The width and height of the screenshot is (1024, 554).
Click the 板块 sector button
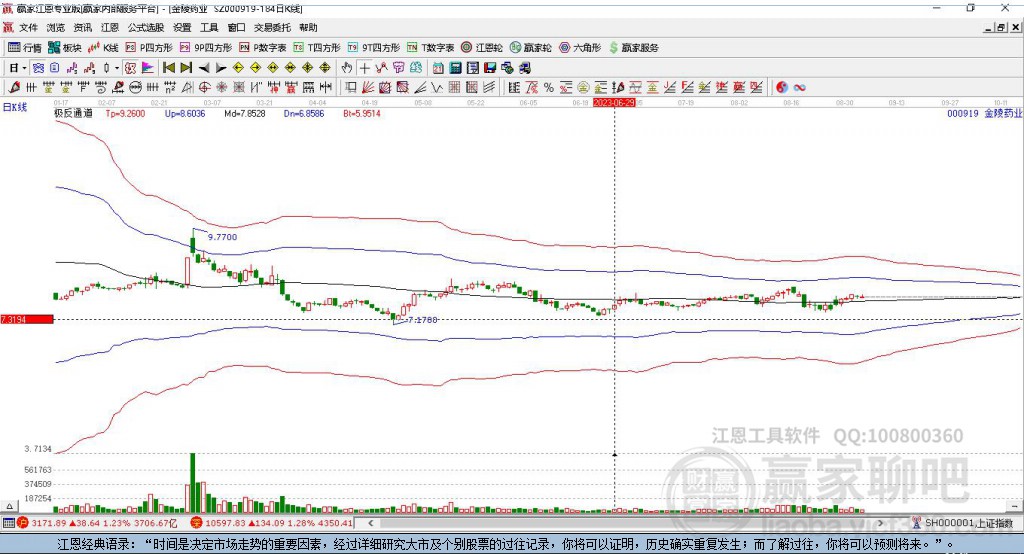[x=65, y=48]
